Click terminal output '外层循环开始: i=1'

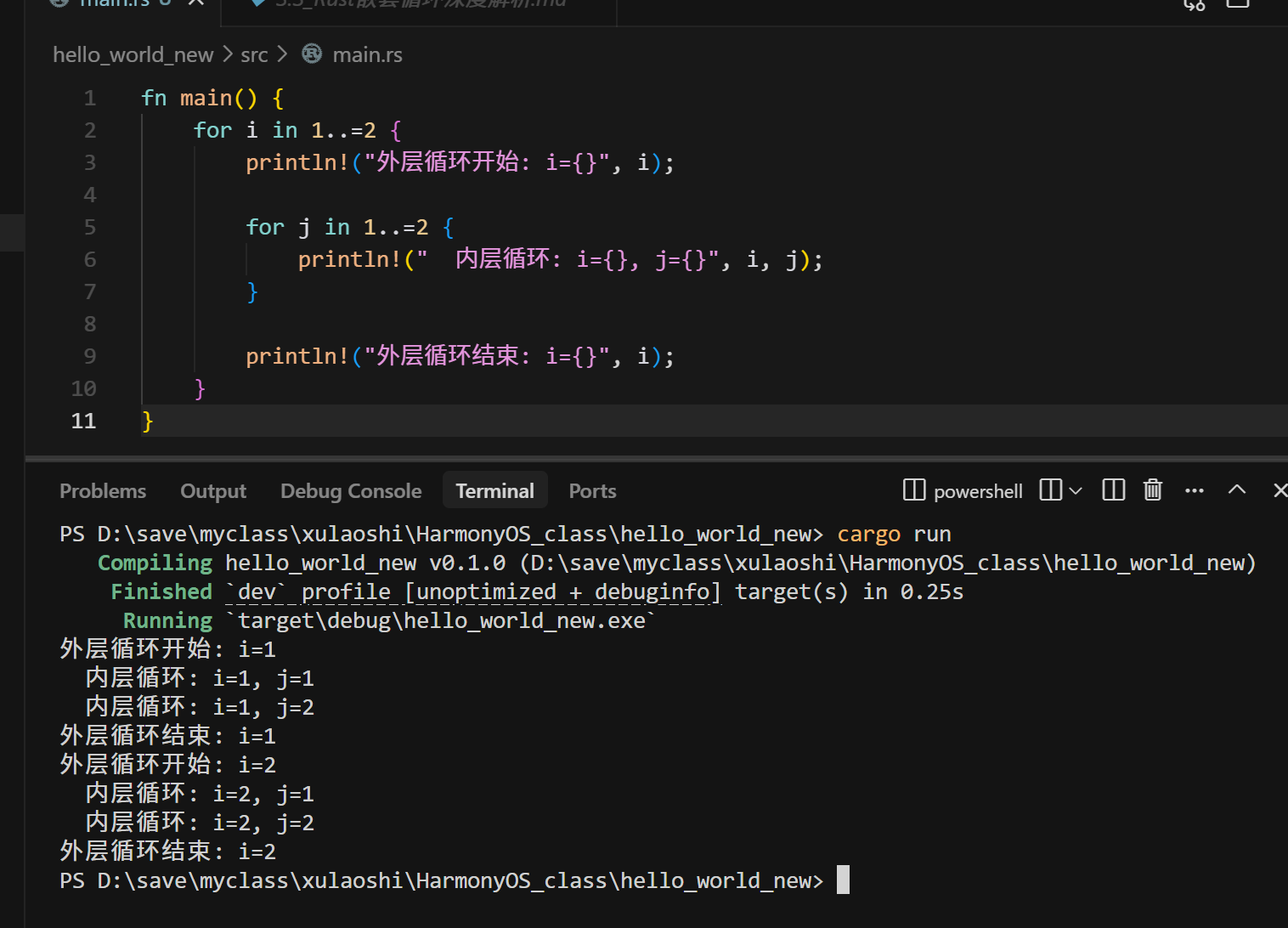(x=167, y=650)
